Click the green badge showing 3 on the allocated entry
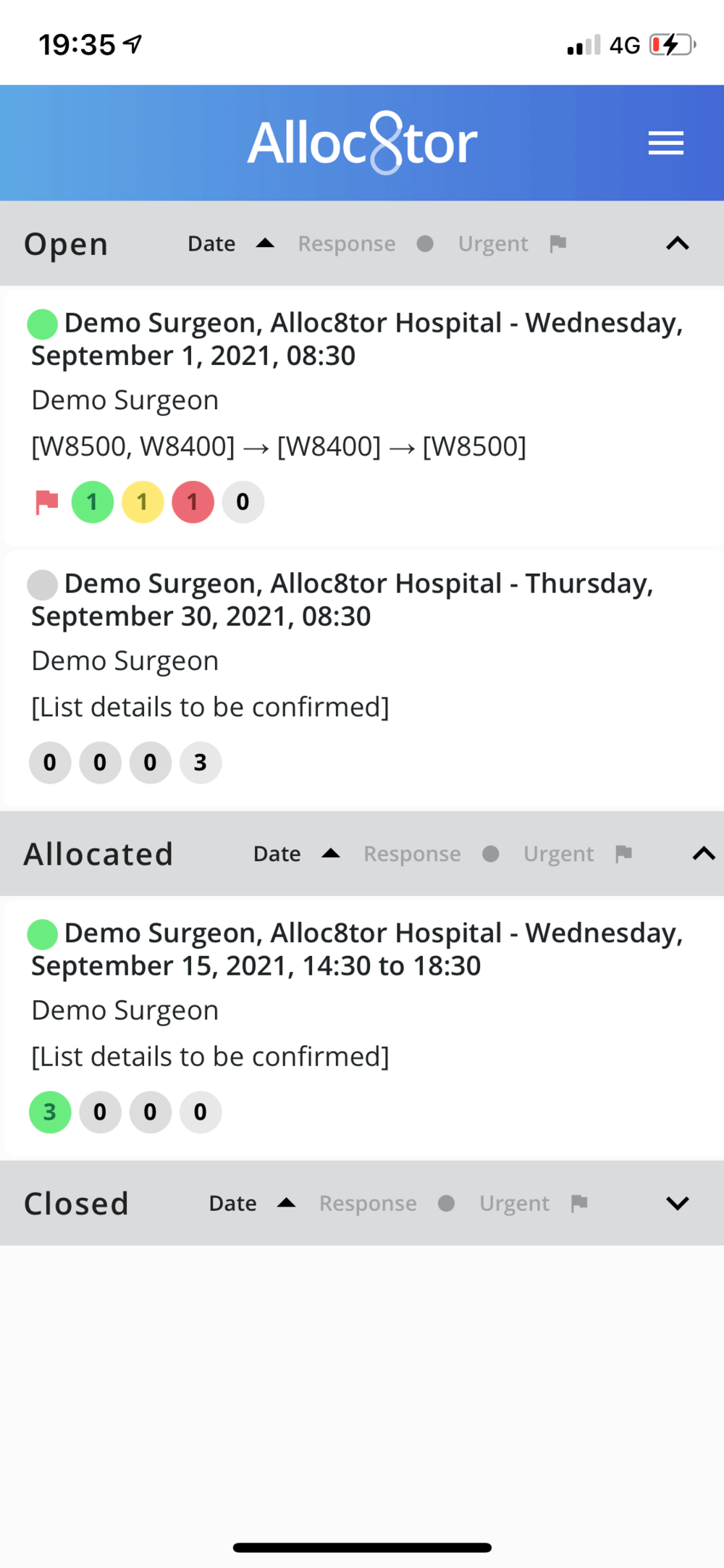Viewport: 724px width, 1568px height. 49,1112
